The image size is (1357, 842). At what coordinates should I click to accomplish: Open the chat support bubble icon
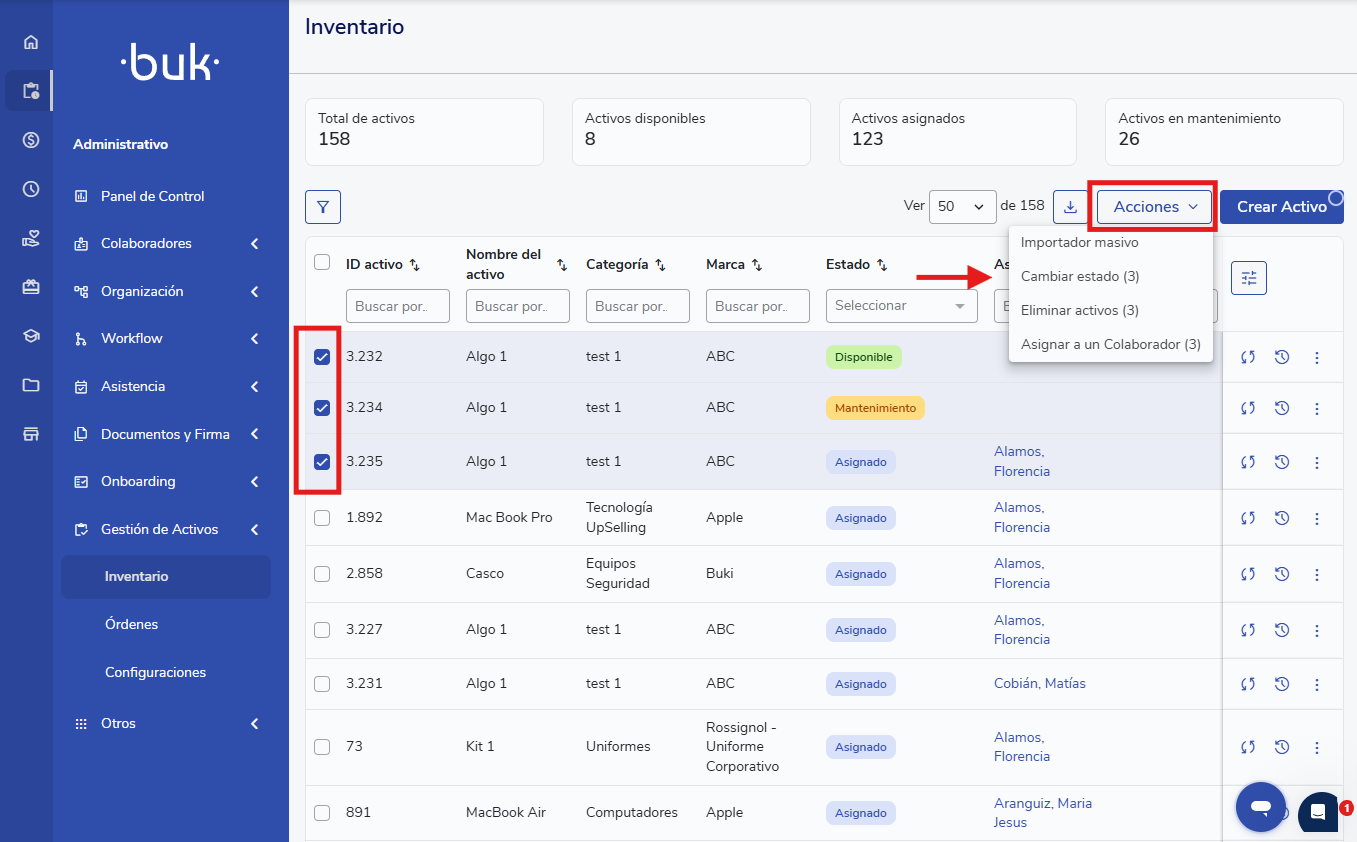(x=1261, y=807)
